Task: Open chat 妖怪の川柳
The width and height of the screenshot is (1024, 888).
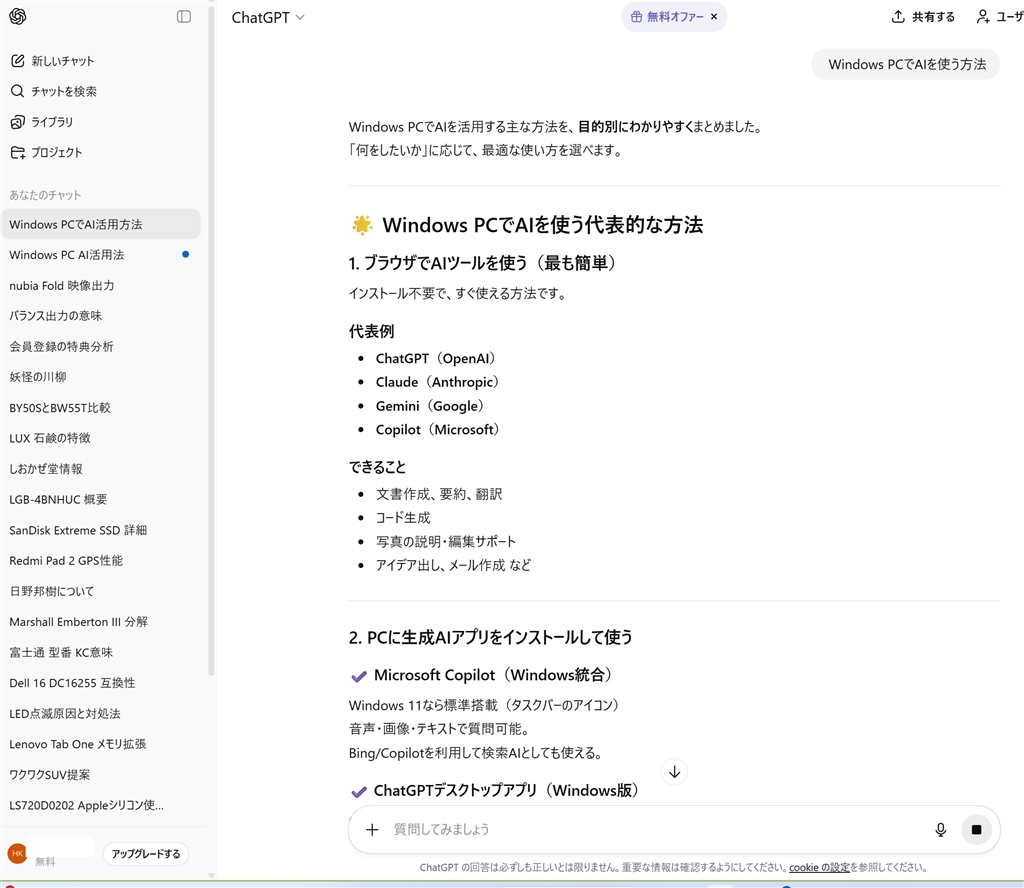Action: coord(101,377)
